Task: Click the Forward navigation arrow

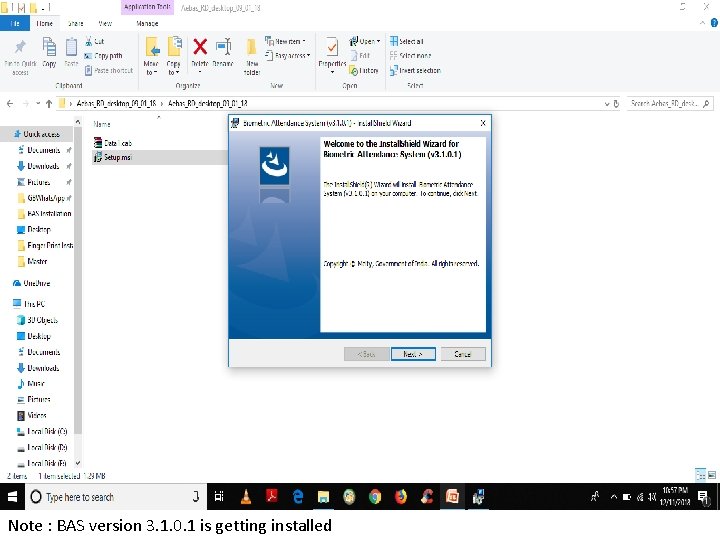Action: (x=26, y=104)
